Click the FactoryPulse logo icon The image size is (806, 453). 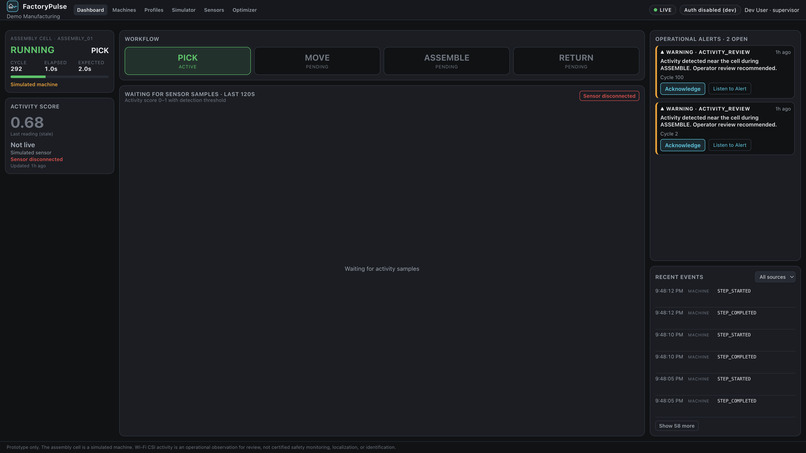click(12, 6)
